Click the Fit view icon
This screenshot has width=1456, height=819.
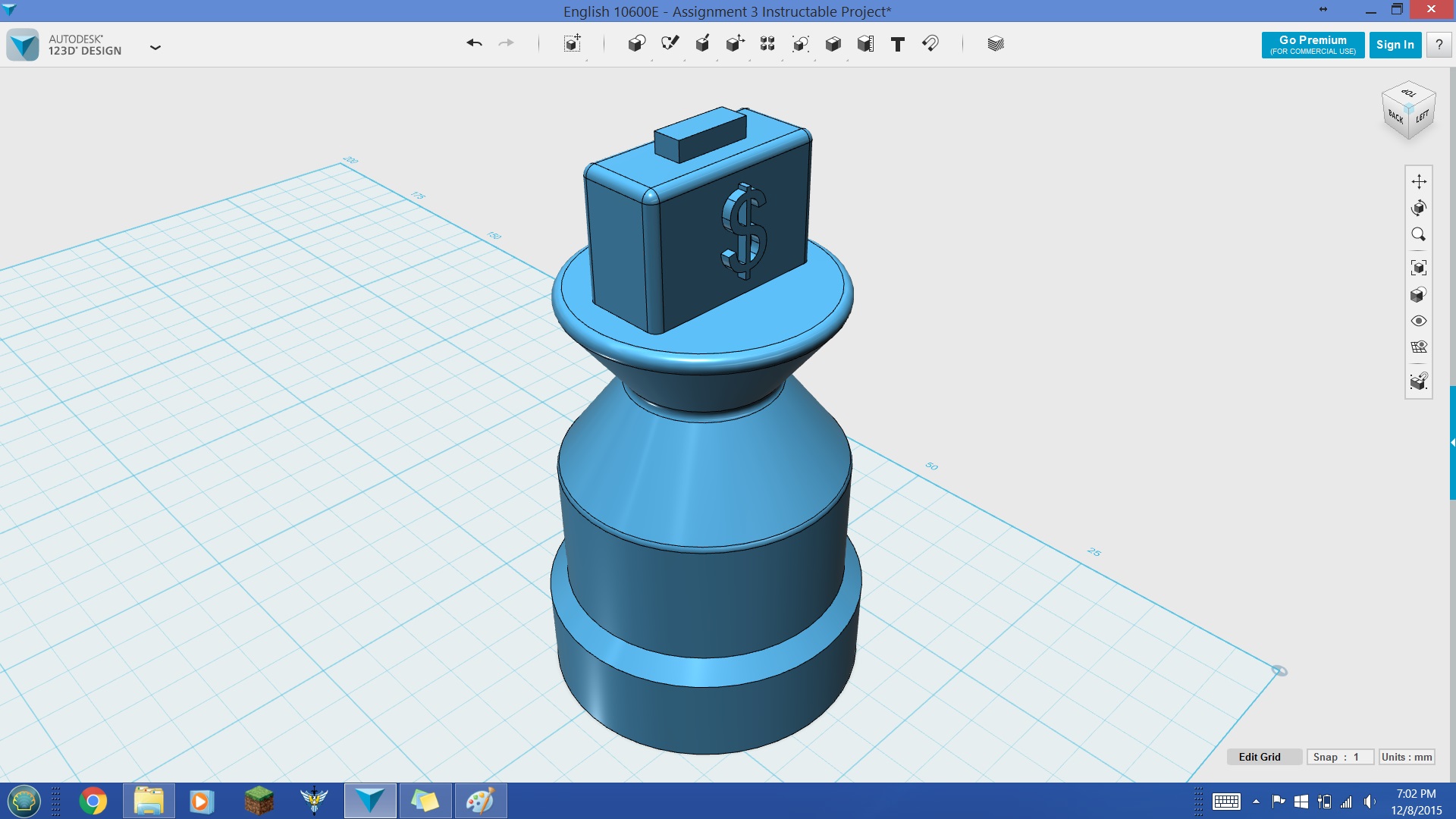click(x=1419, y=268)
